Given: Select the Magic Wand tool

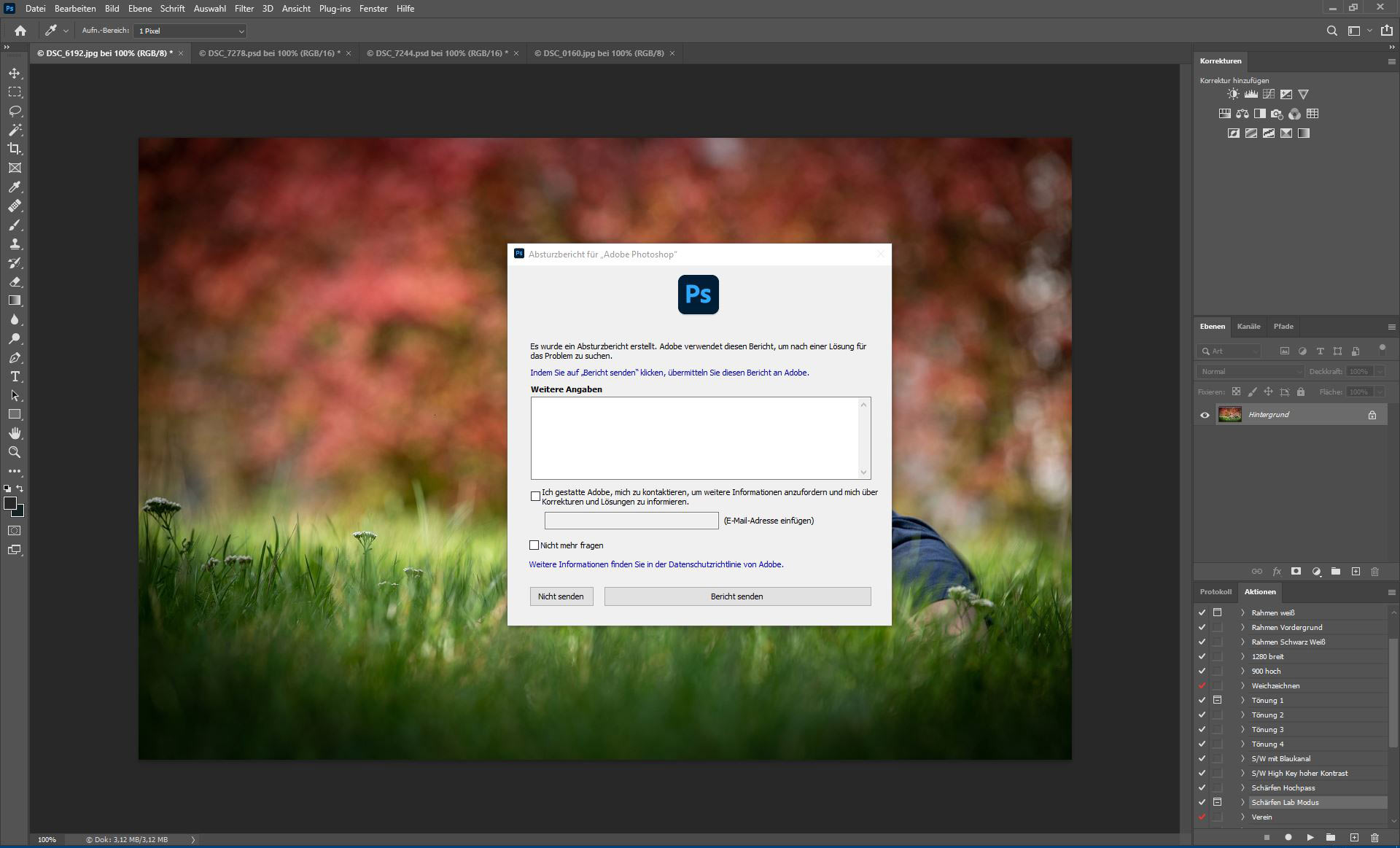Looking at the screenshot, I should click(x=15, y=130).
